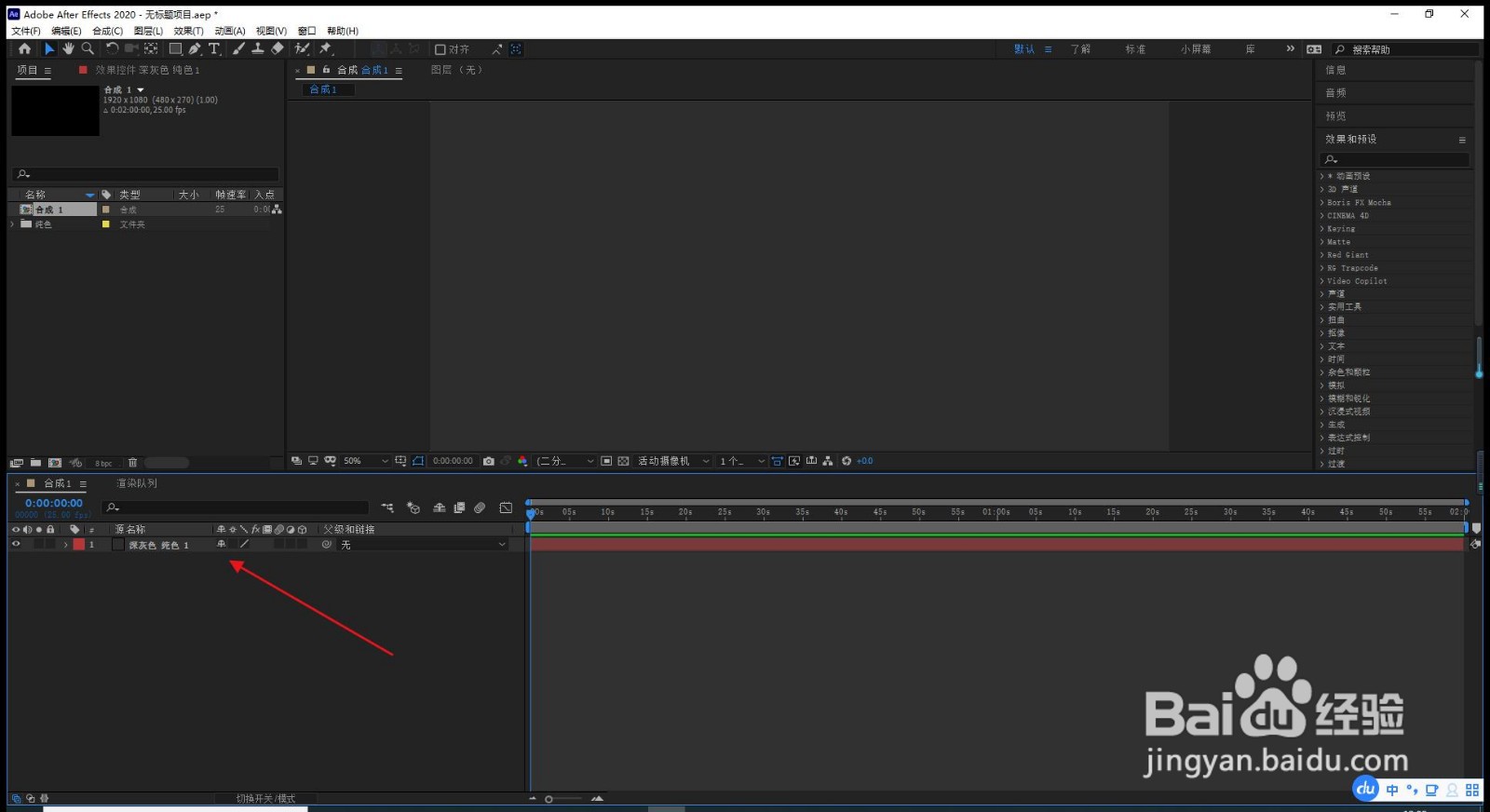Select the Selection arrow tool
The image size is (1490, 812).
pos(49,49)
